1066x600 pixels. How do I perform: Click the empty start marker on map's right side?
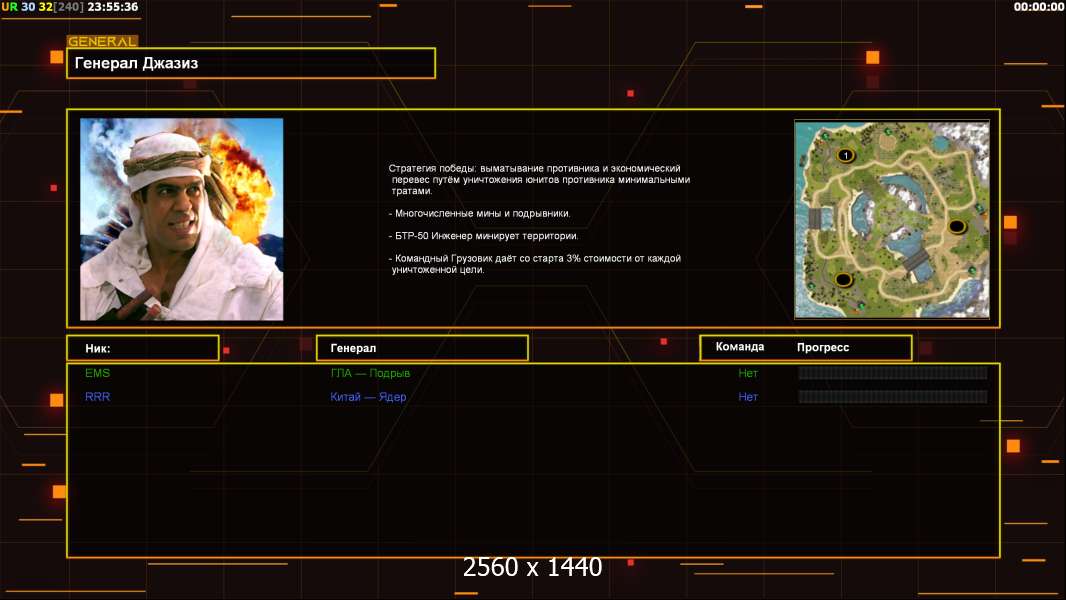(x=956, y=226)
